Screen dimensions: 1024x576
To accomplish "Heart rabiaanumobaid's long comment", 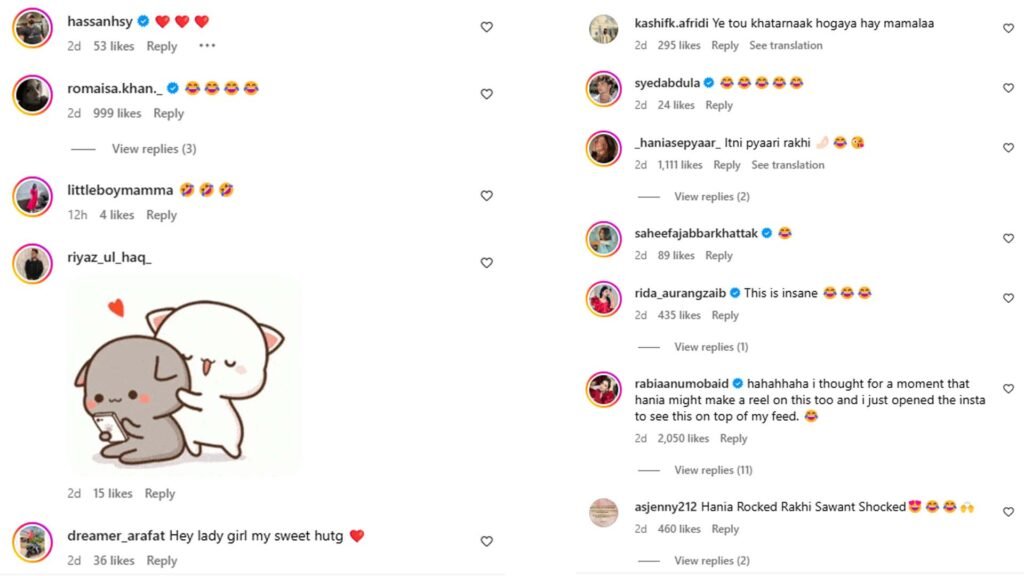I will coord(1008,389).
